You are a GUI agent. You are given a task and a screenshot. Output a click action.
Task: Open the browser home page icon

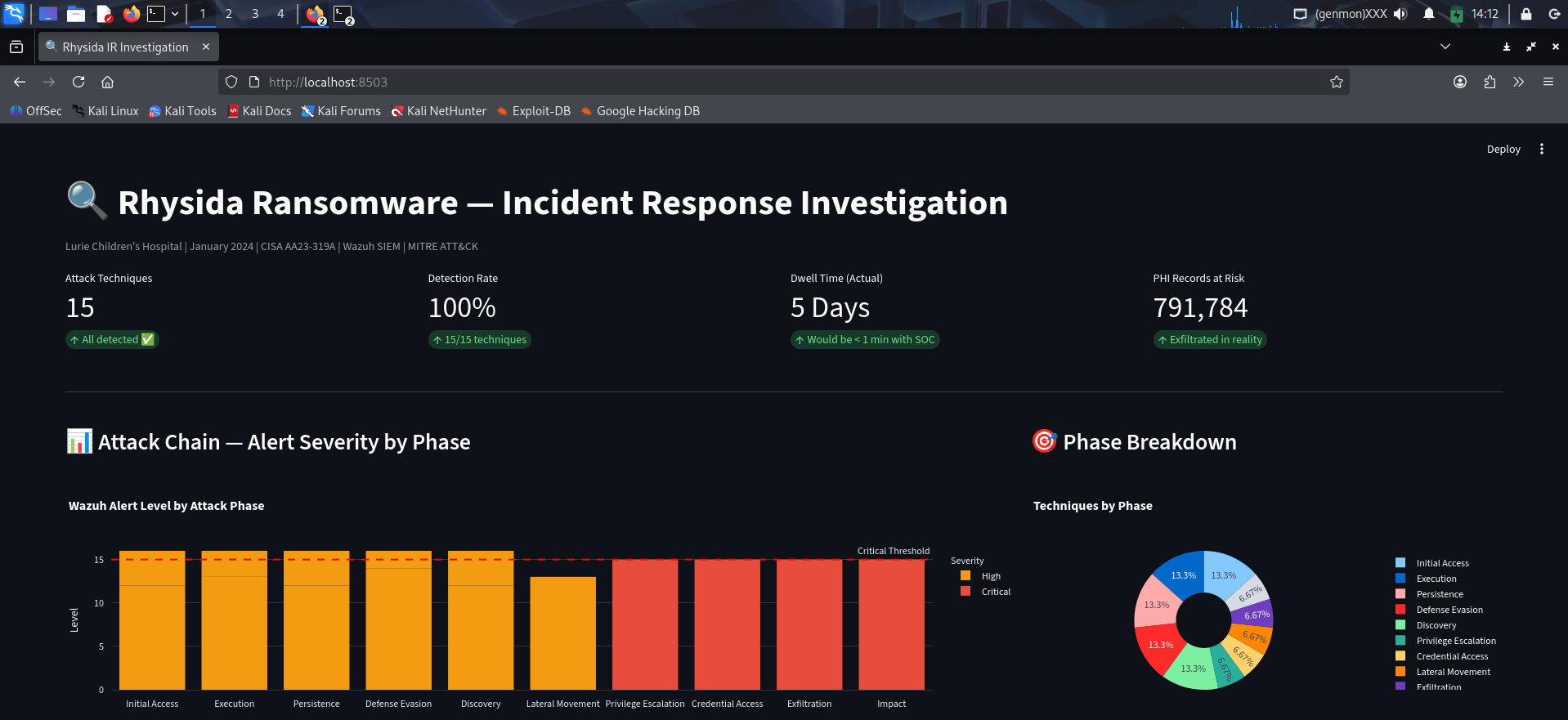click(107, 82)
